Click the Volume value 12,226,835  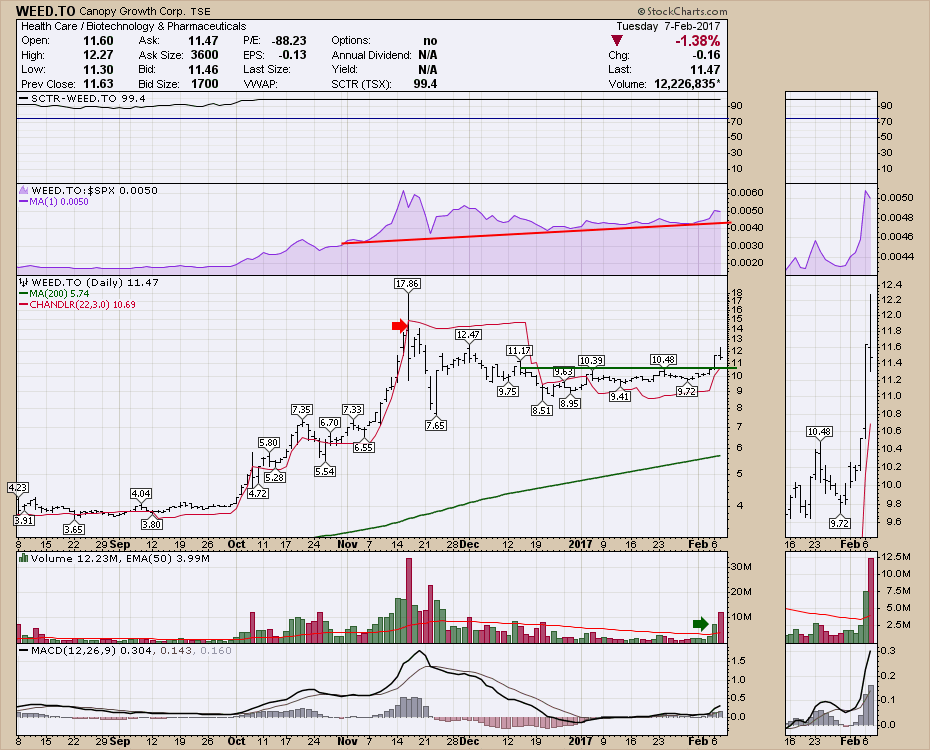coord(685,84)
